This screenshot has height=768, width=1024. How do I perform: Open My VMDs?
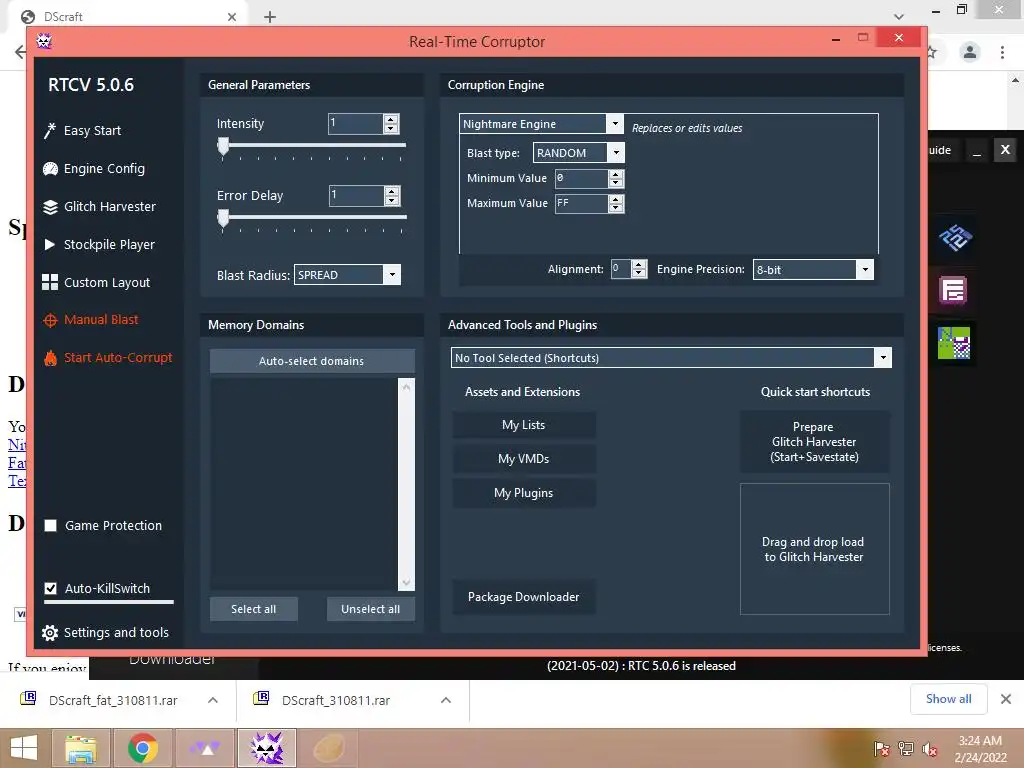(x=524, y=458)
